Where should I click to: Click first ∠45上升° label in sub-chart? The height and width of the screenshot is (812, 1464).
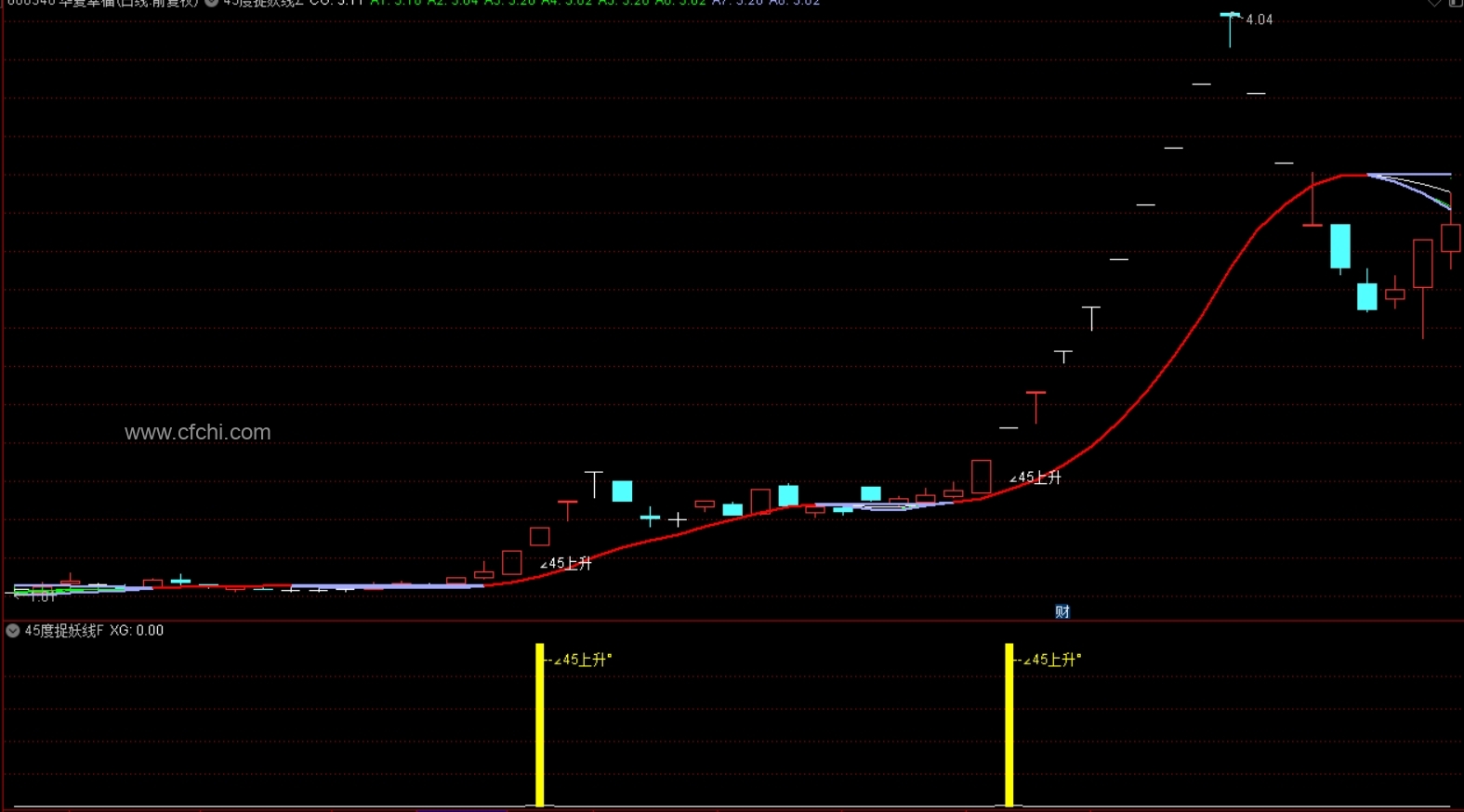[x=583, y=660]
